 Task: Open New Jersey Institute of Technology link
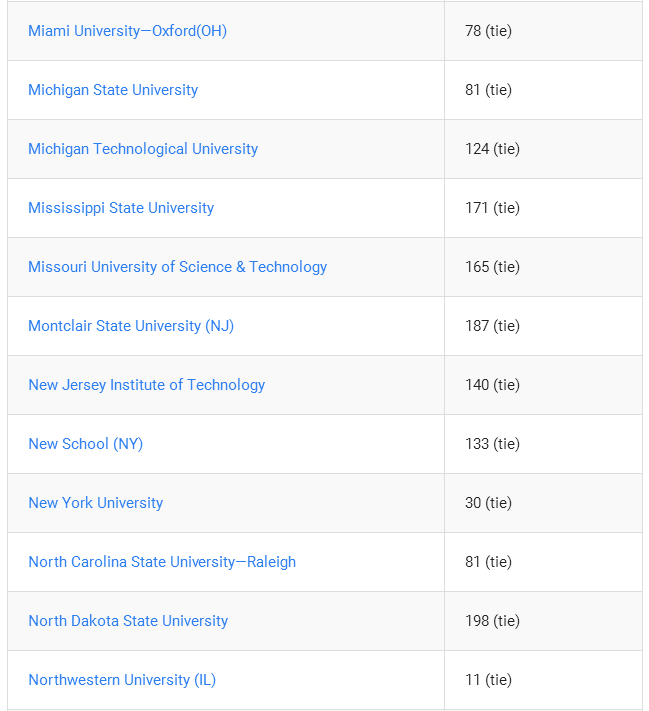coord(146,385)
